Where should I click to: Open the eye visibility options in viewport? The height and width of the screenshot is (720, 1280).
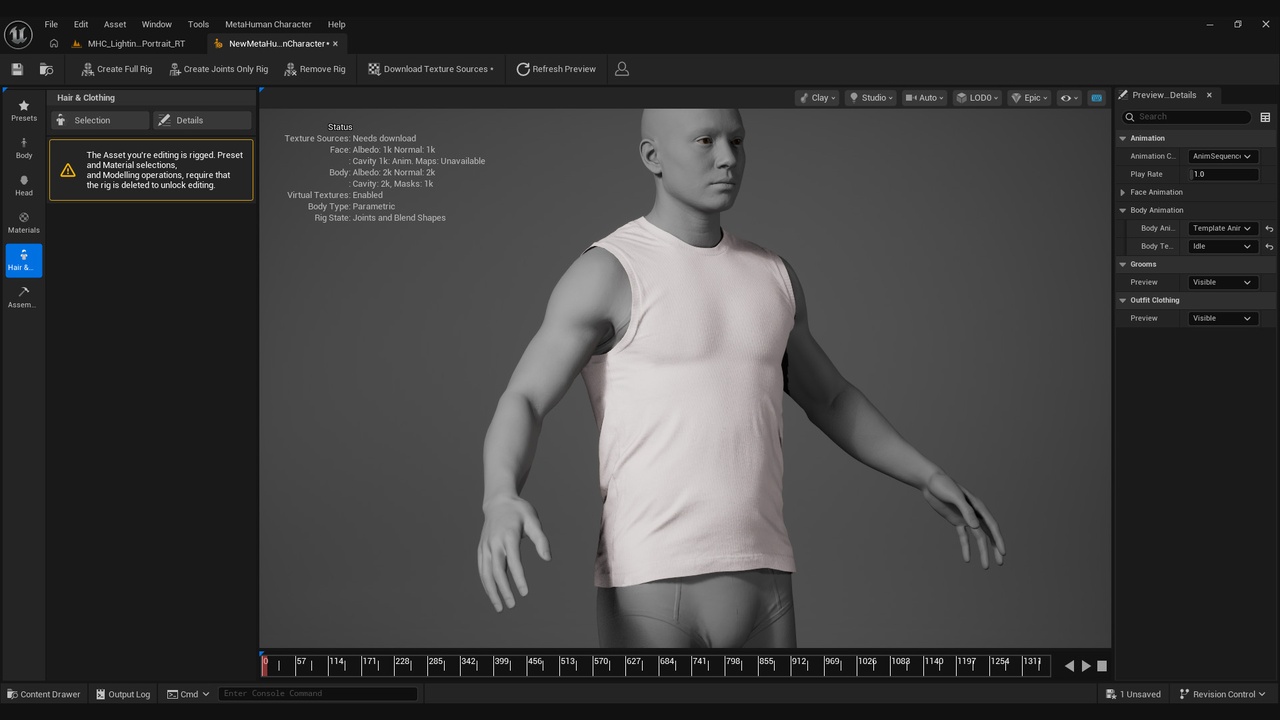point(1069,98)
